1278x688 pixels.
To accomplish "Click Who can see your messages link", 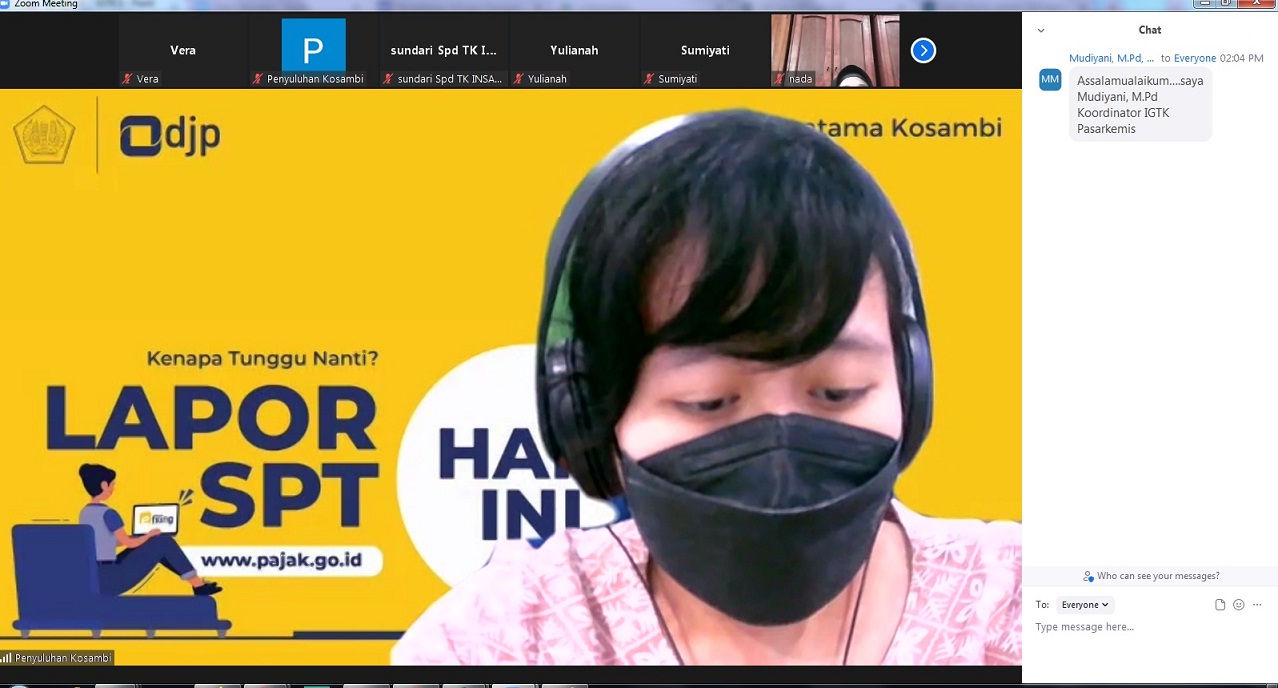I will pos(1157,576).
